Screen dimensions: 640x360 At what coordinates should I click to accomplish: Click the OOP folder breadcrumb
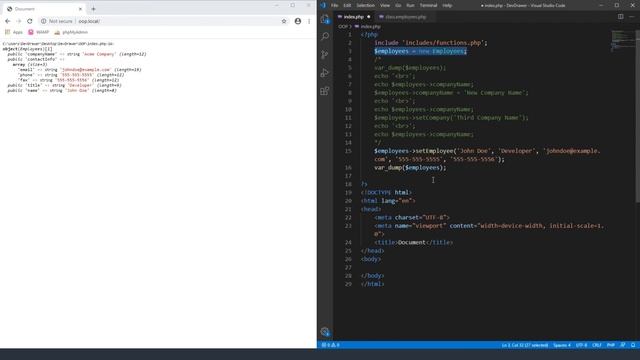(343, 27)
